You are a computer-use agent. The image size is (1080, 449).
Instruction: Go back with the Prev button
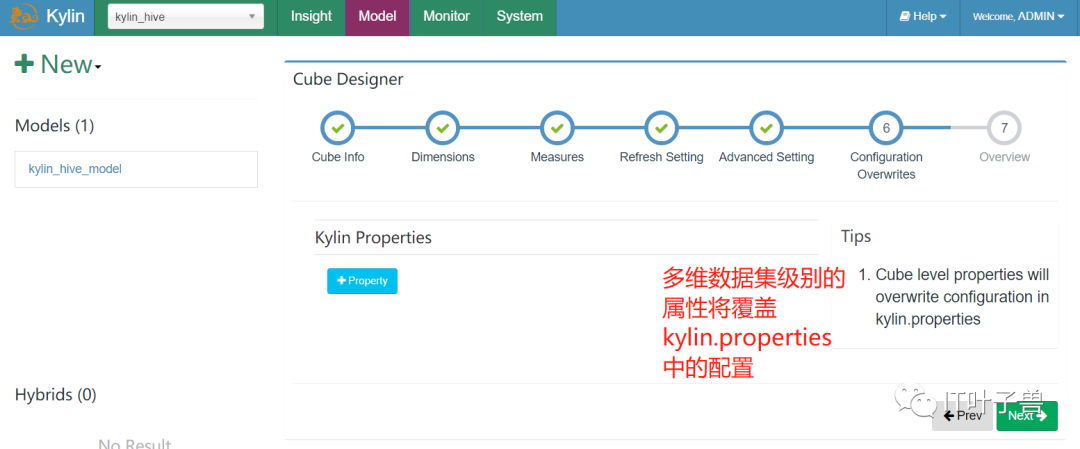962,415
